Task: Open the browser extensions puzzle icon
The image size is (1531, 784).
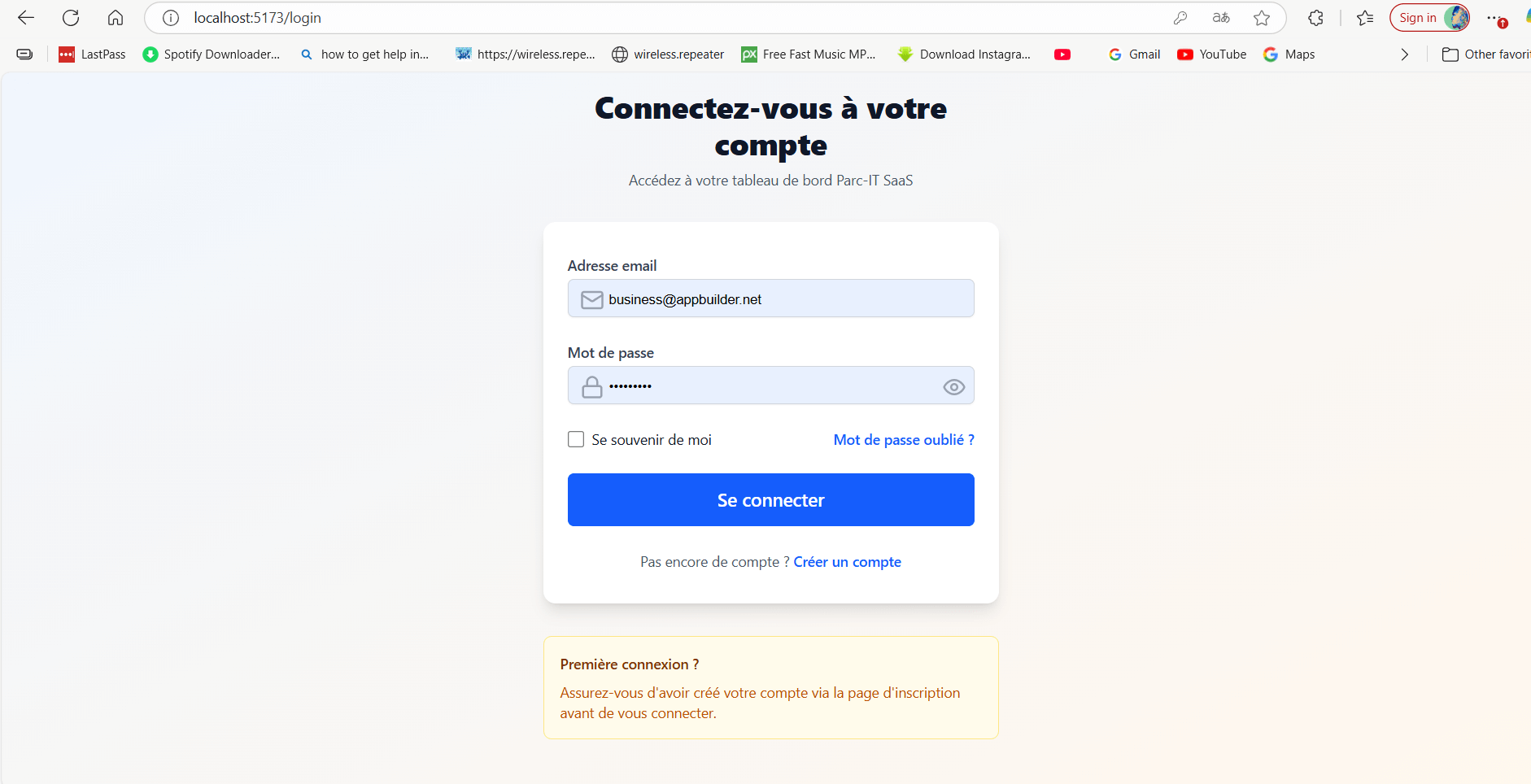Action: pyautogui.click(x=1315, y=18)
